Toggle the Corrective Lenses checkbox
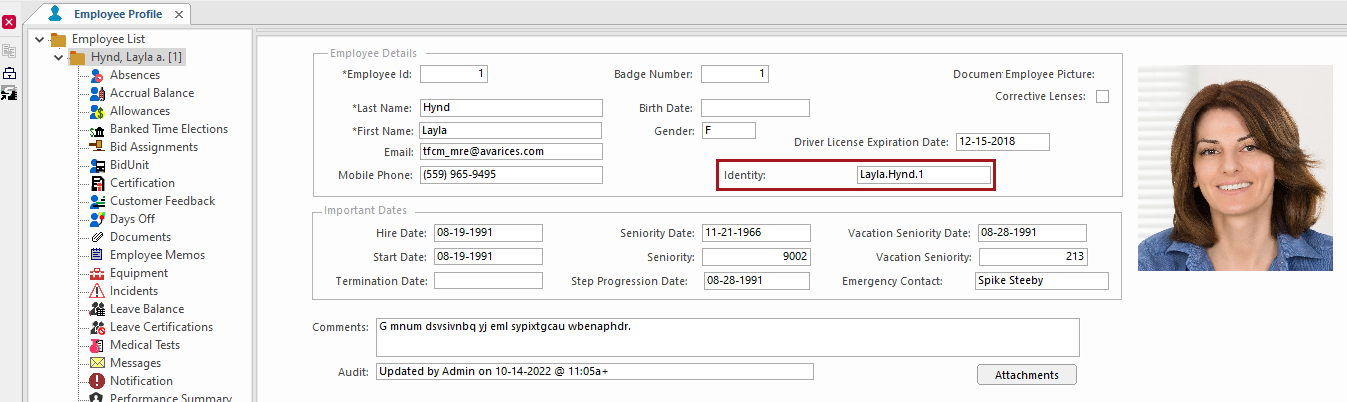 (x=1102, y=97)
